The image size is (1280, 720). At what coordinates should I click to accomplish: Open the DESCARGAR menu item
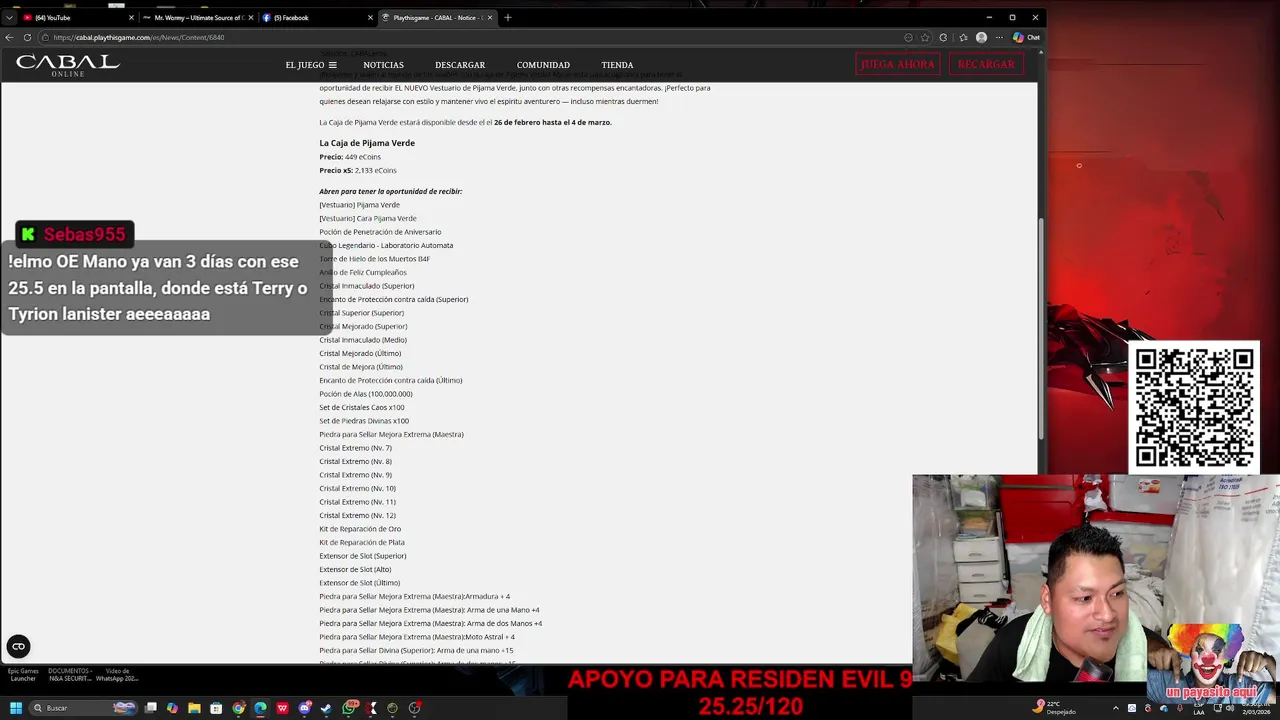(460, 65)
